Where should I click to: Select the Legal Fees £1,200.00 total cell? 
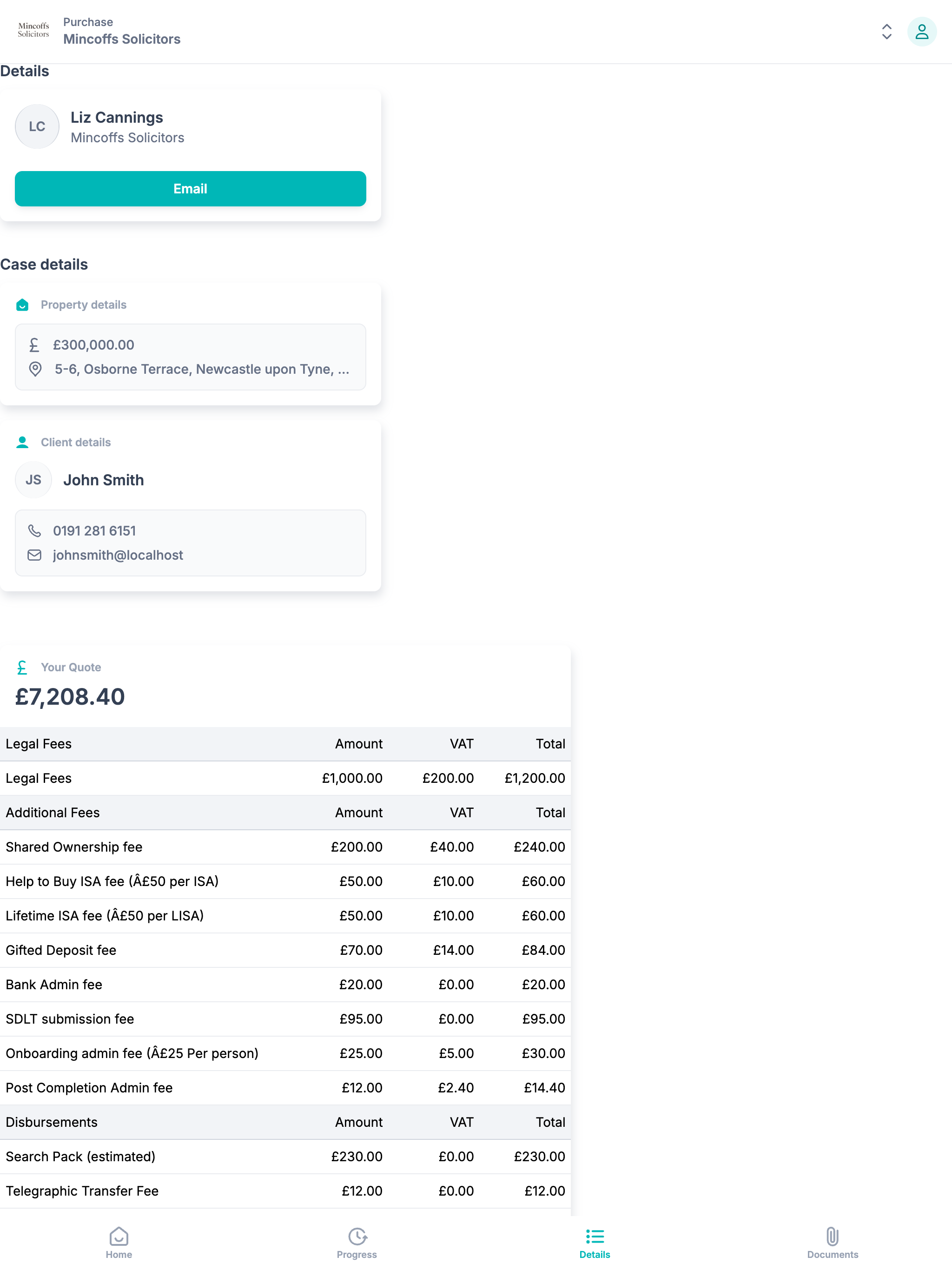pyautogui.click(x=535, y=778)
